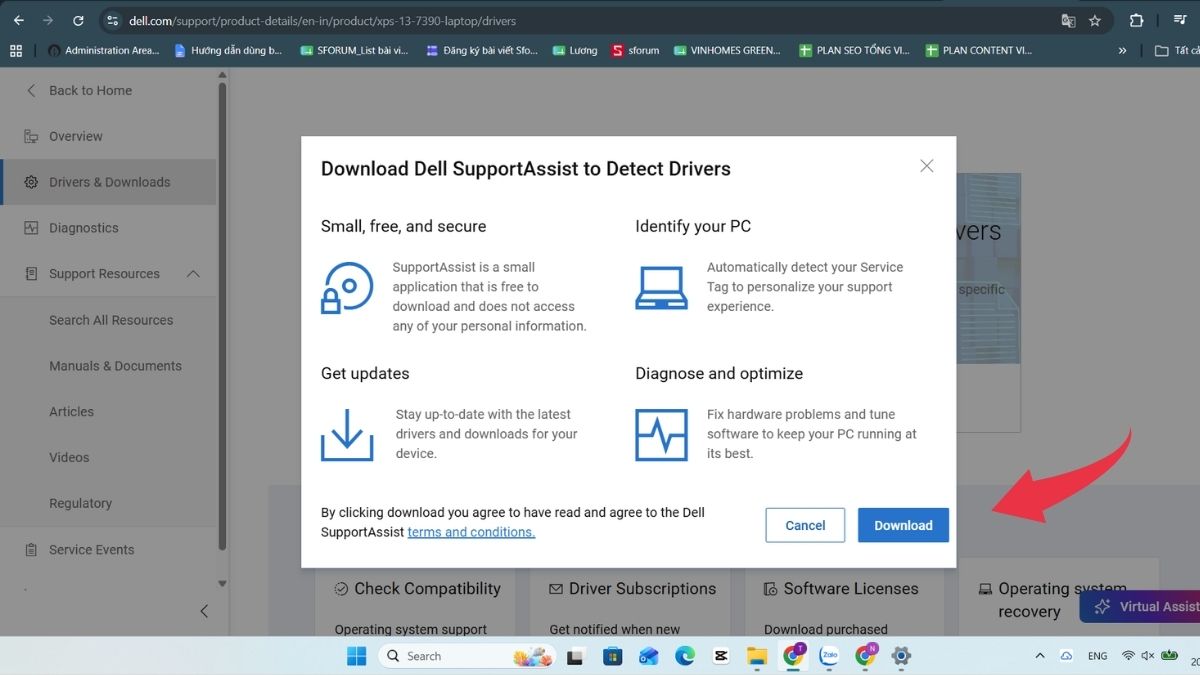1200x675 pixels.
Task: Open the terms and conditions link
Action: pos(471,532)
